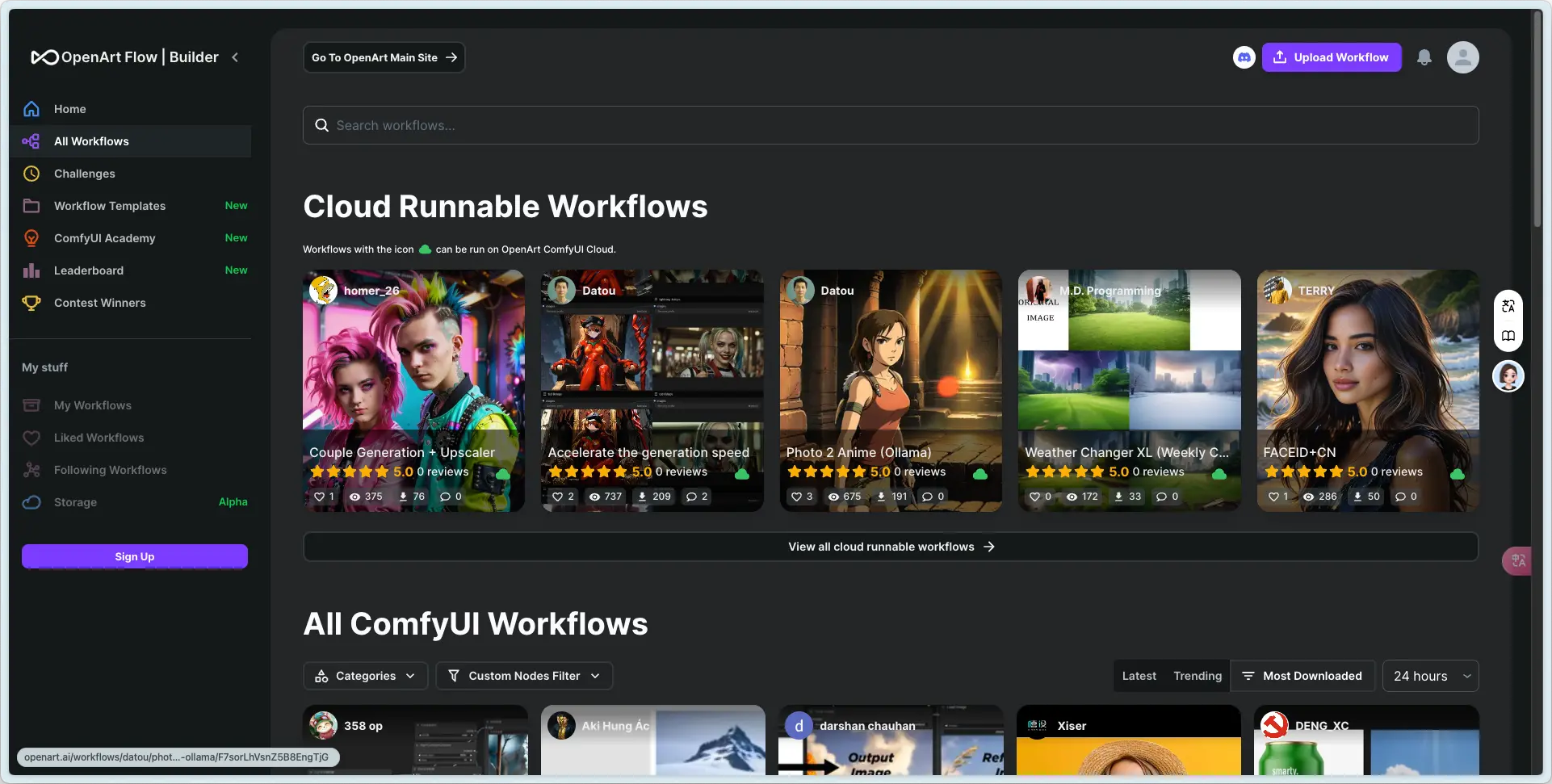
Task: Click download count on Photo 2 Anime card
Action: [892, 497]
